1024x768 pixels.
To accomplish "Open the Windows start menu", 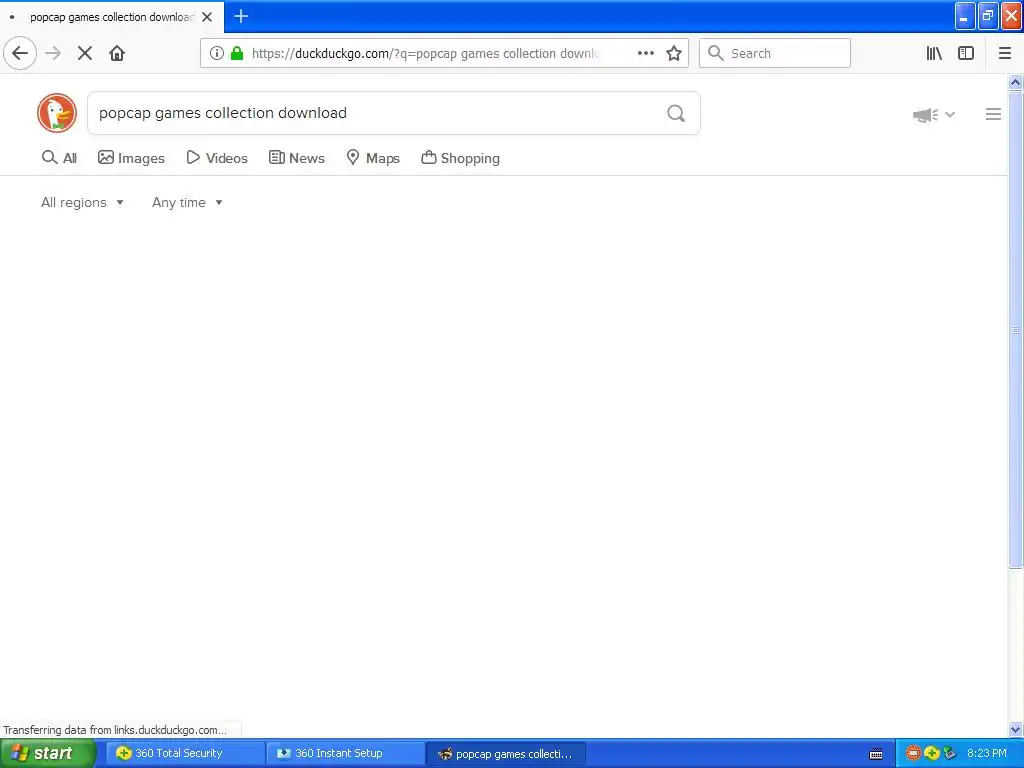I will coord(48,753).
